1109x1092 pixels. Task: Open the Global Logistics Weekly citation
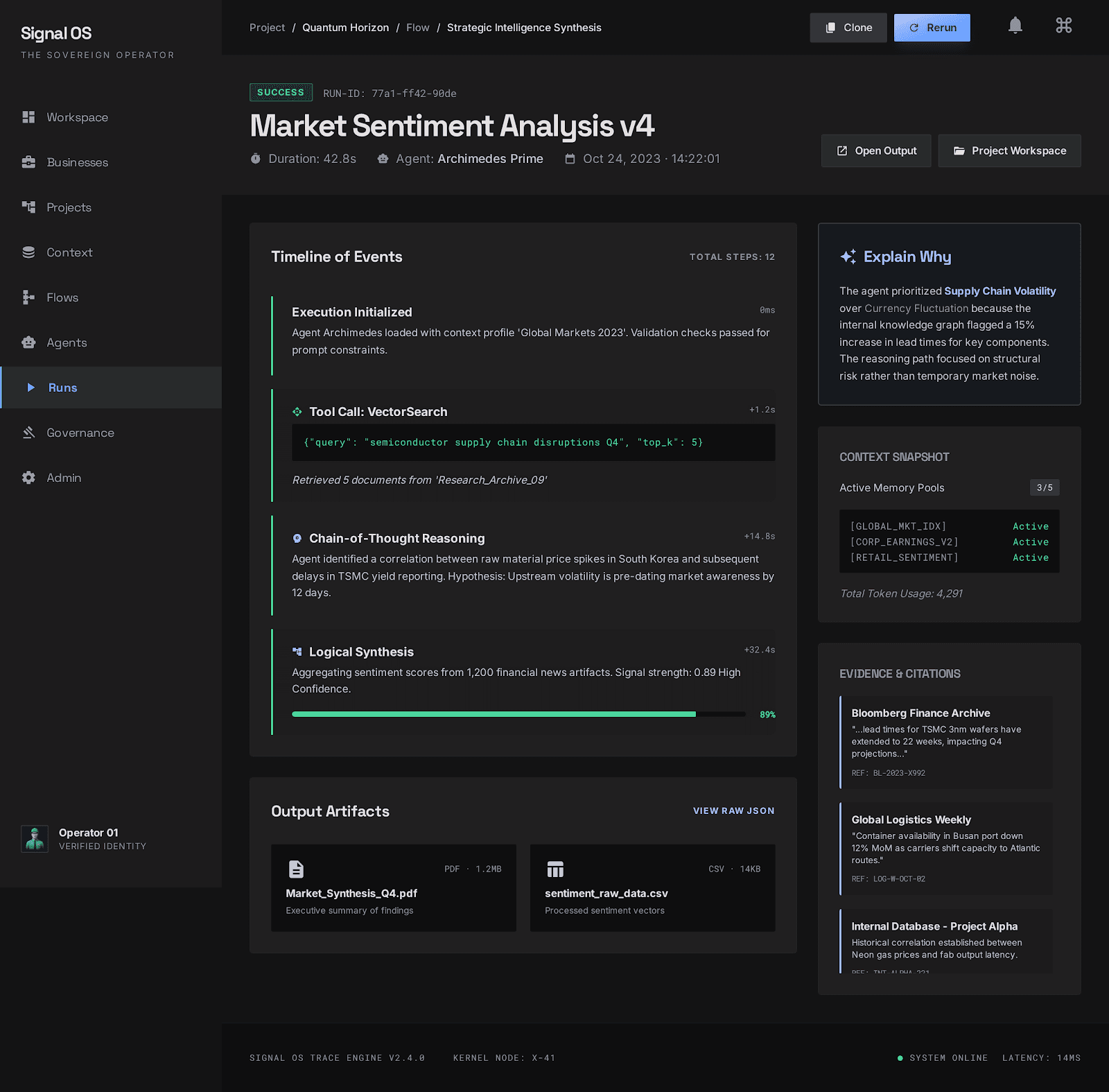pyautogui.click(x=946, y=849)
